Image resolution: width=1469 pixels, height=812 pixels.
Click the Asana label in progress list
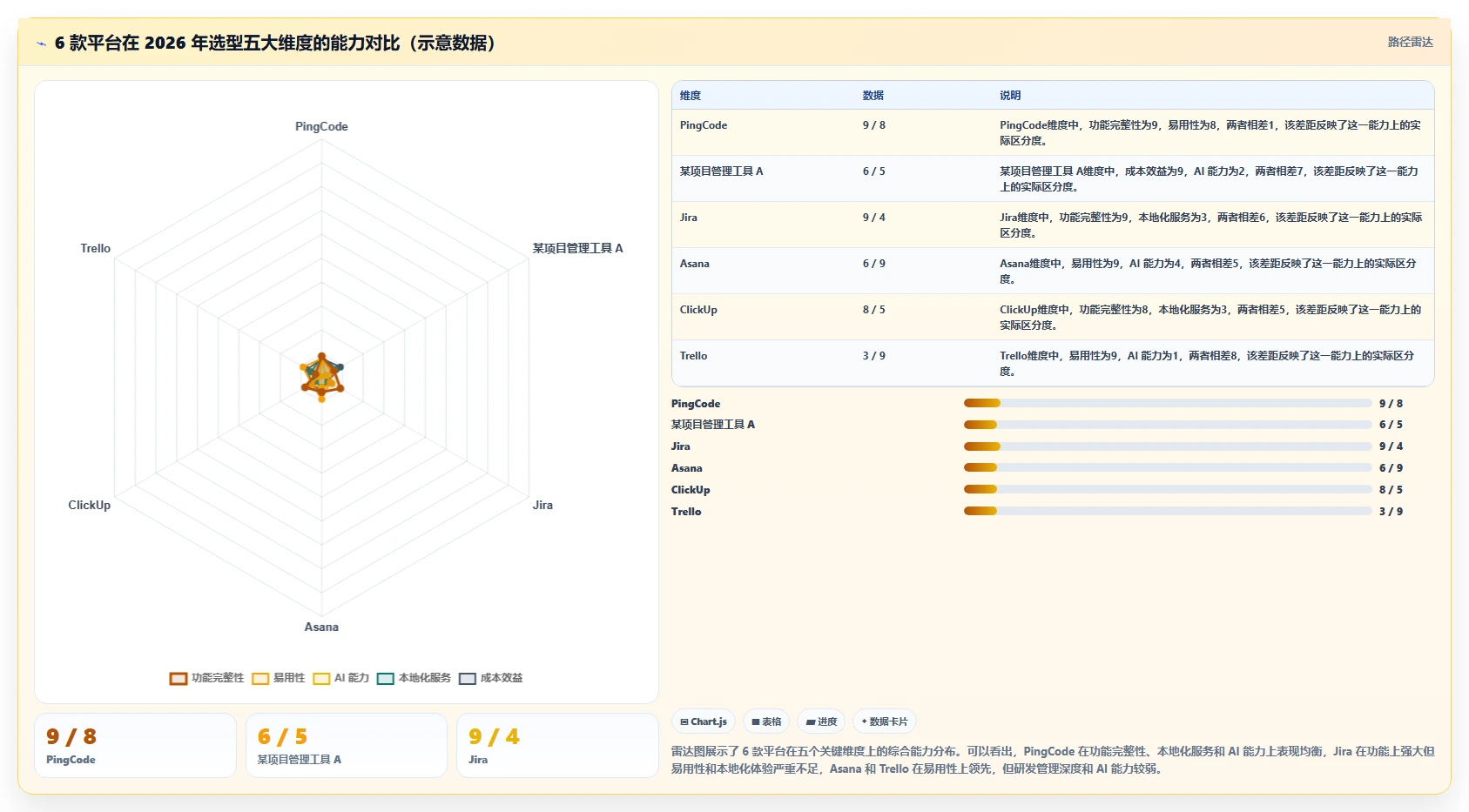pos(687,468)
